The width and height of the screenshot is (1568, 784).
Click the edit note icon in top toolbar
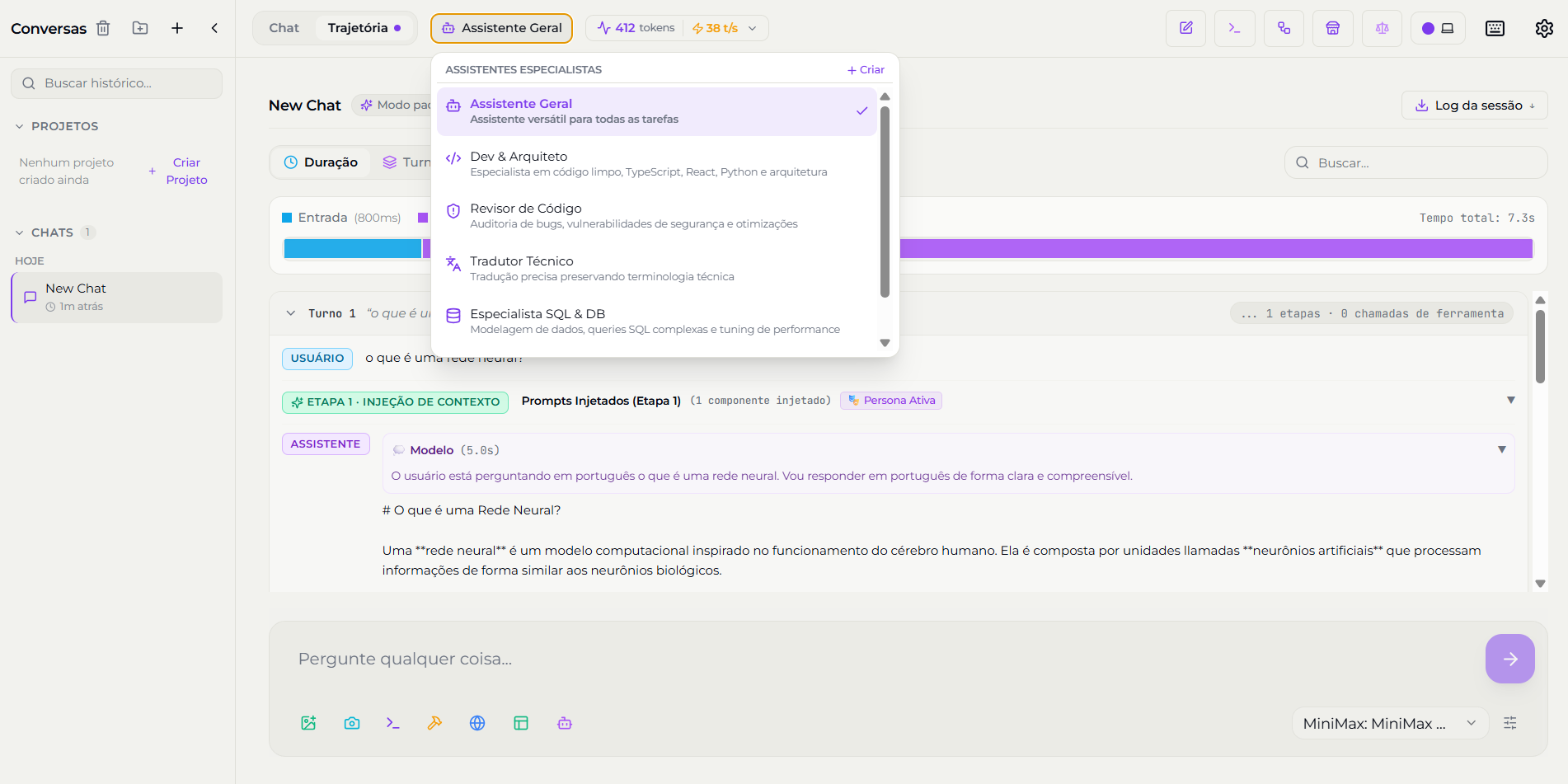(x=1186, y=28)
